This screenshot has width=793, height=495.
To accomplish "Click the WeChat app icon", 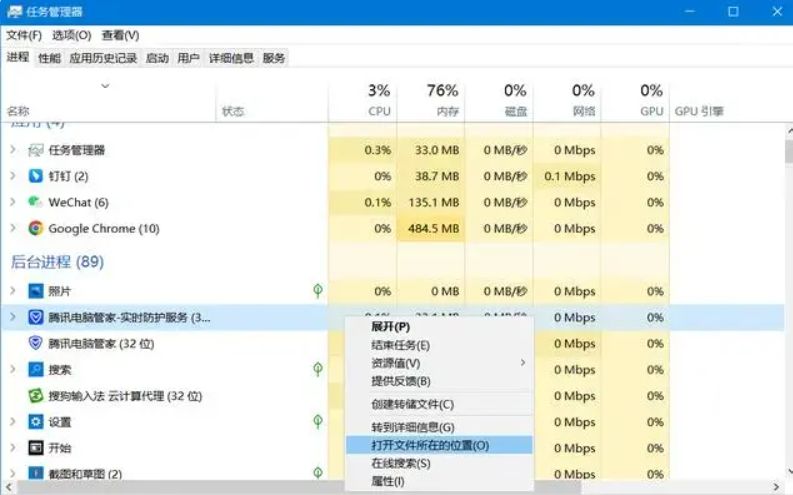I will [35, 202].
